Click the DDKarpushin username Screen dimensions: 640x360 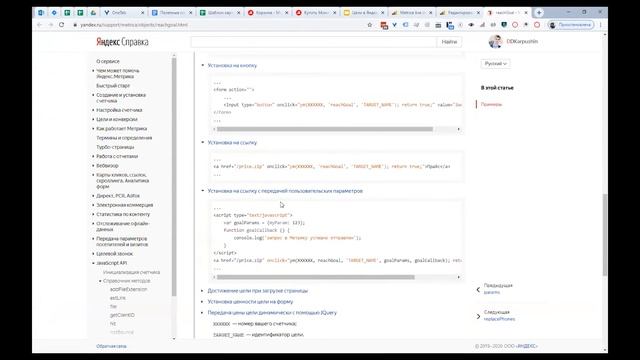[x=522, y=42]
